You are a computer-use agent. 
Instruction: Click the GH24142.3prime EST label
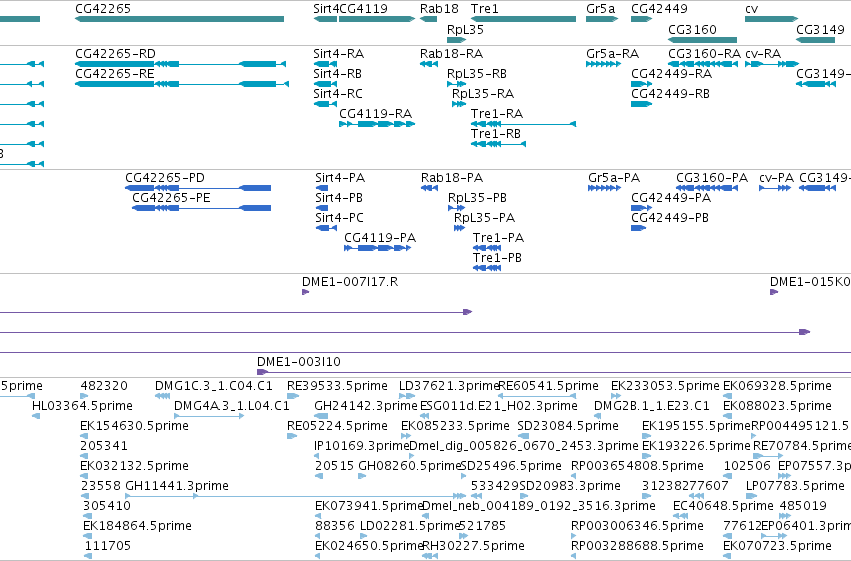[366, 406]
